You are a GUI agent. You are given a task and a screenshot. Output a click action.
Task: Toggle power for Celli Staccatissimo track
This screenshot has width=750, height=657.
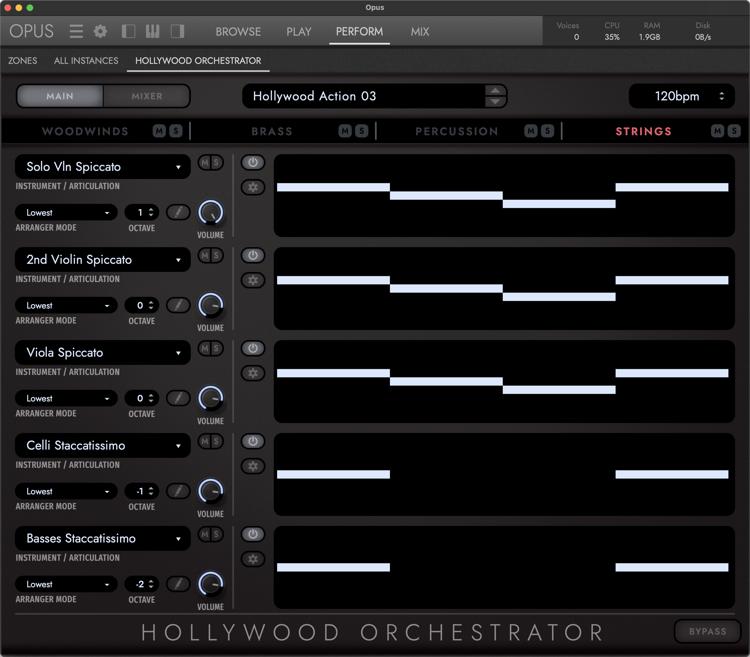coord(253,441)
